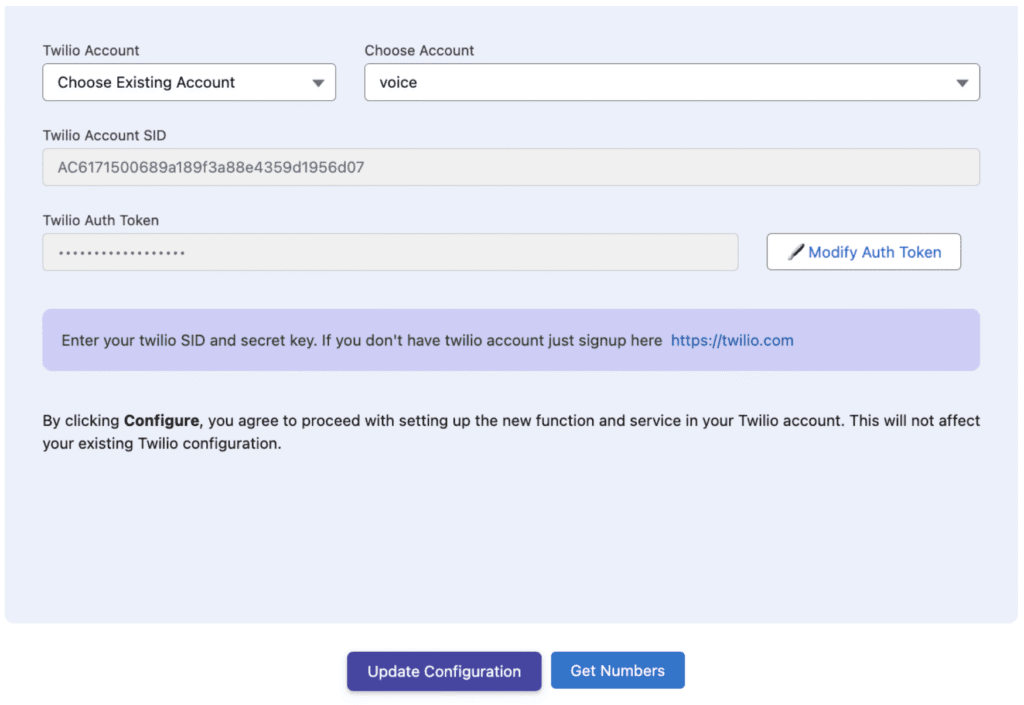Click the Twilio Auth Token label
The width and height of the screenshot is (1024, 705).
(x=100, y=220)
